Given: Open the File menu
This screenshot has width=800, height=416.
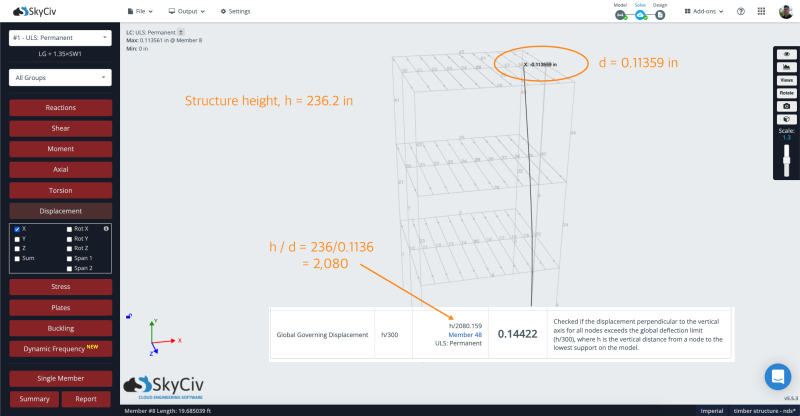Looking at the screenshot, I should pos(143,11).
